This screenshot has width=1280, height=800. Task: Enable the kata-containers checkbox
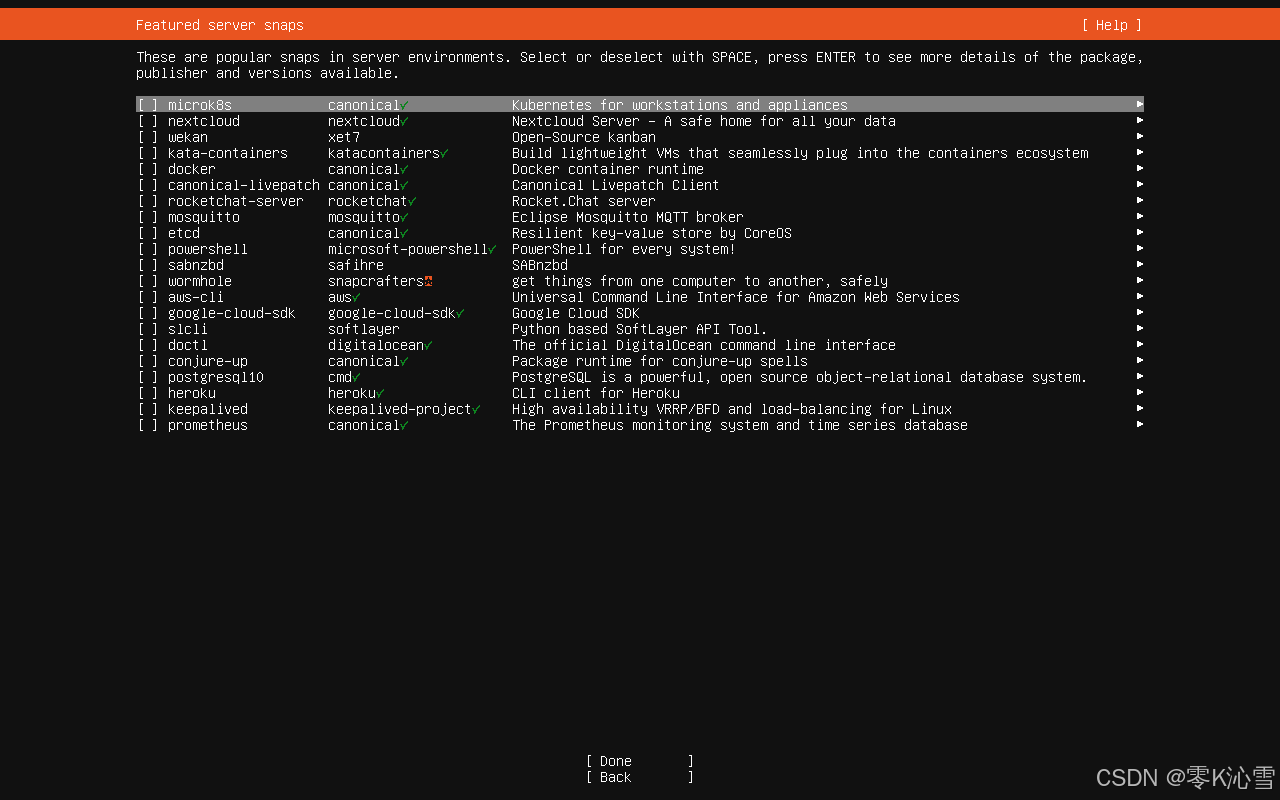tap(148, 153)
